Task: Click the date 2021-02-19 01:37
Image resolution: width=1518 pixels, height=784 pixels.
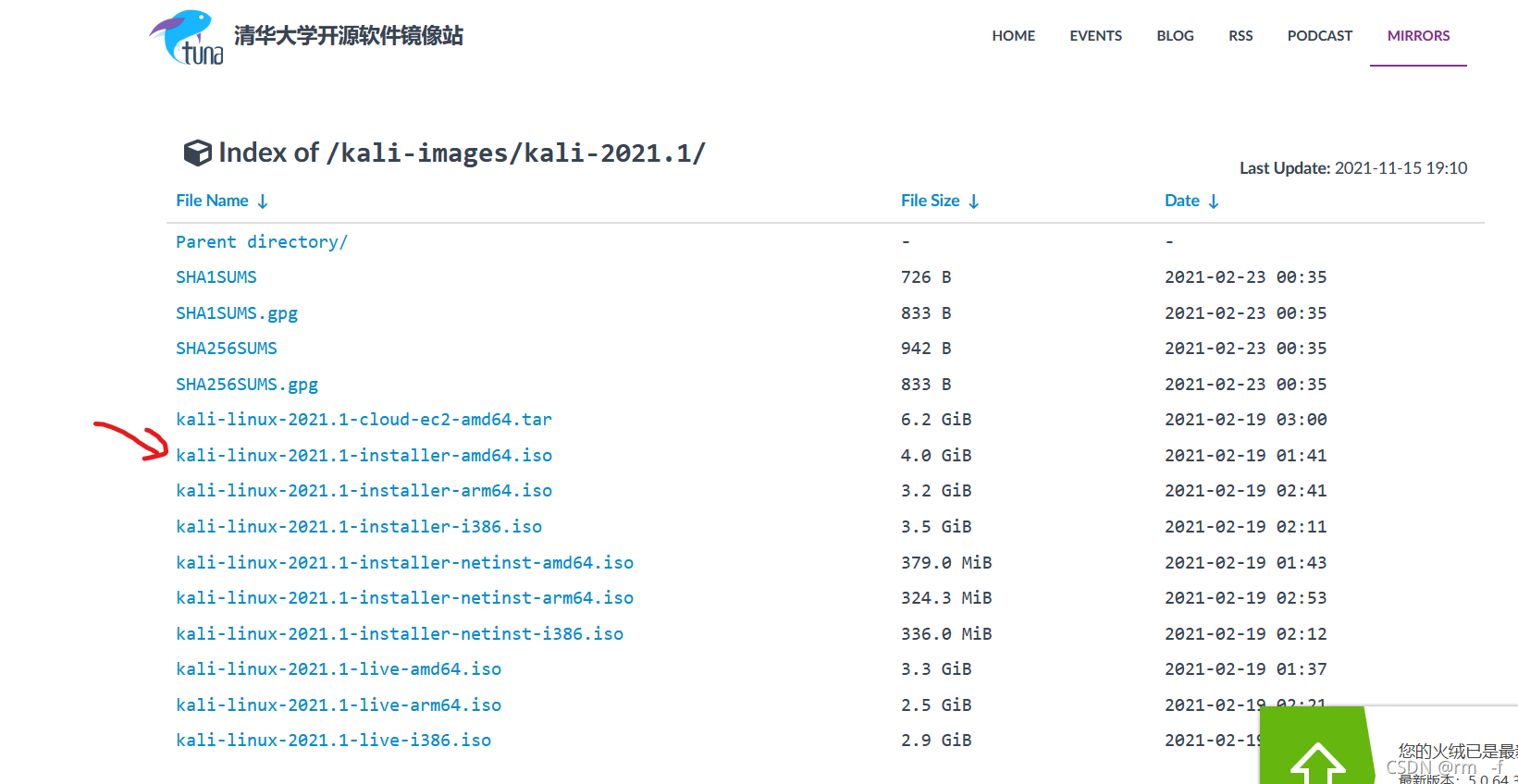Action: coord(1246,669)
